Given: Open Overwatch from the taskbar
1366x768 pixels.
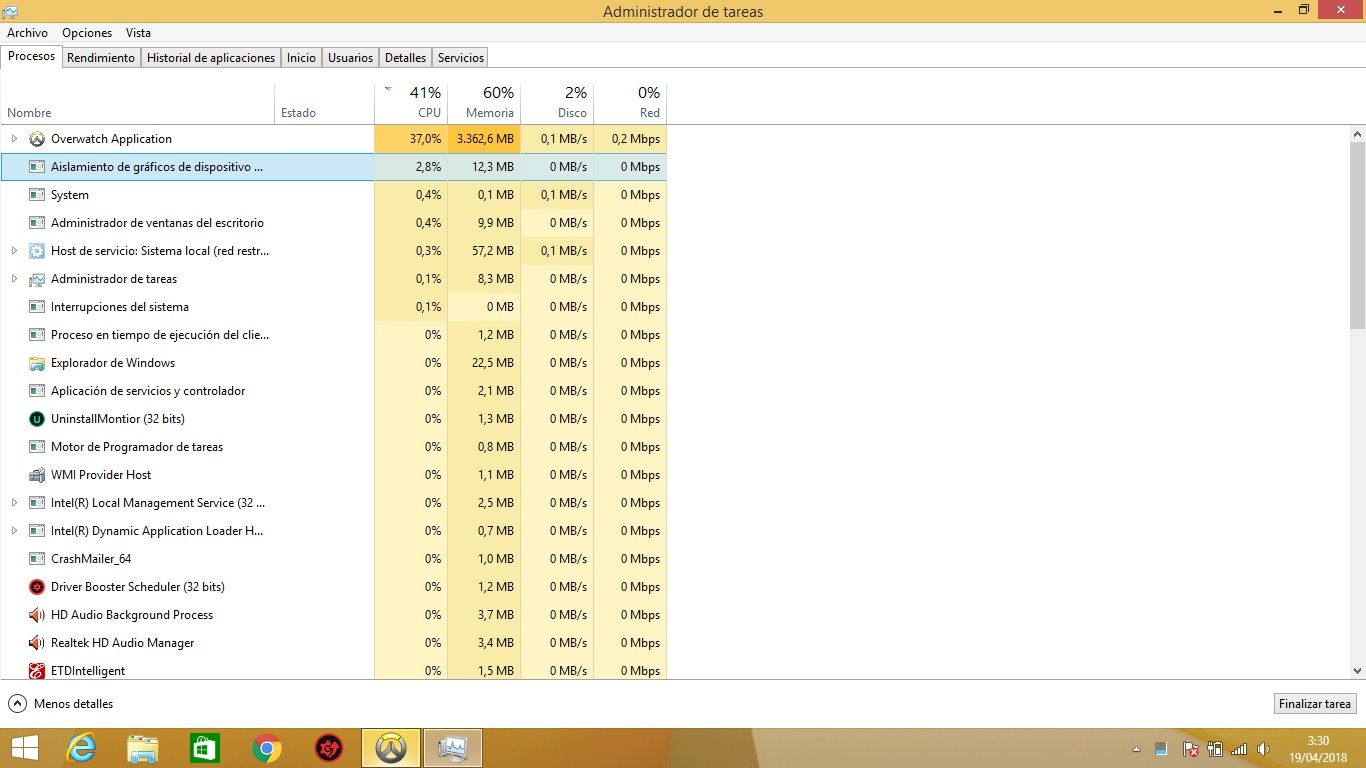Looking at the screenshot, I should 391,747.
